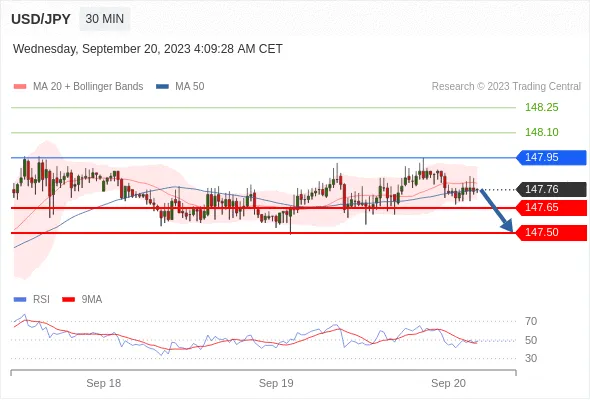Click the pink MA 20 + Bollinger Bands legend swatch
Screen dimensions: 590x400
[20, 87]
